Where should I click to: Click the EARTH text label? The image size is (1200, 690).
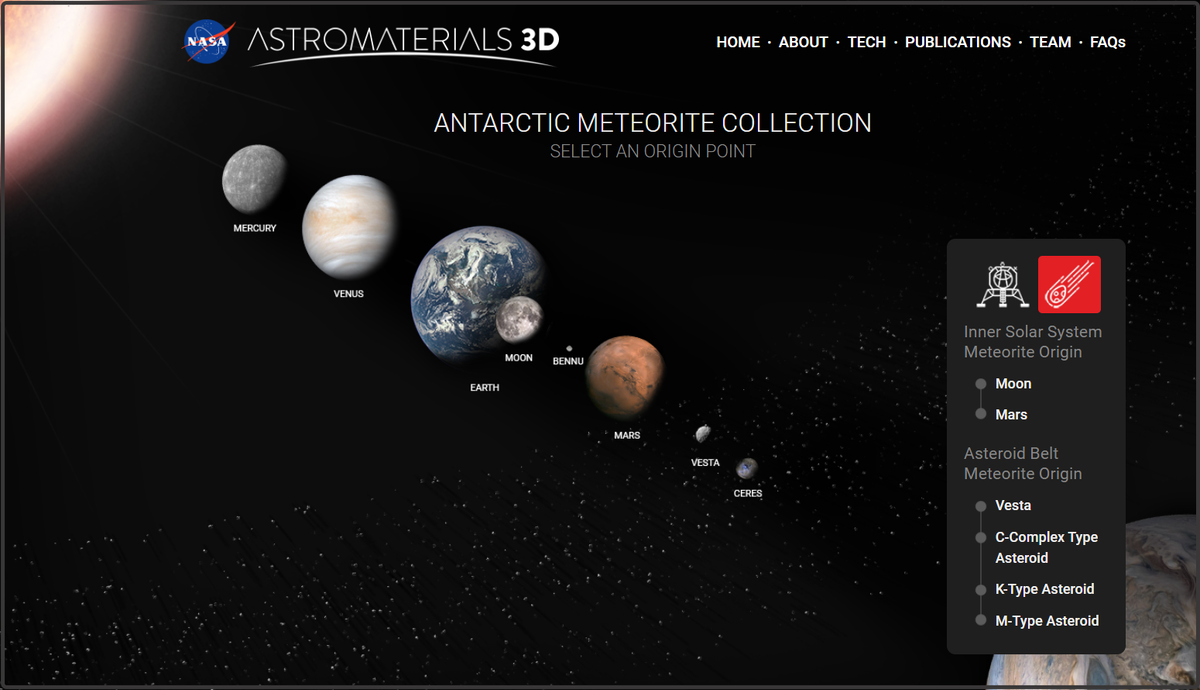coord(485,387)
